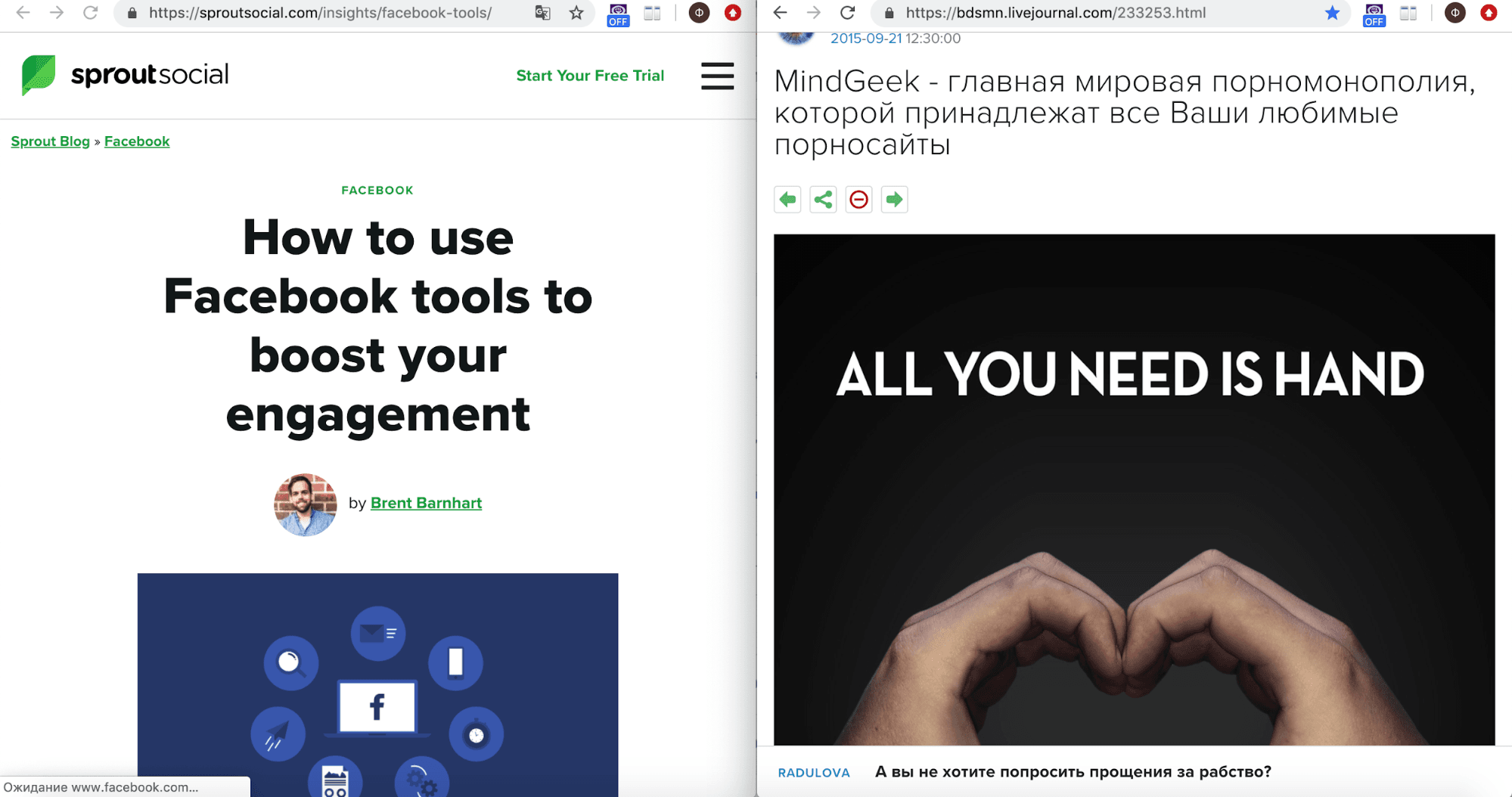This screenshot has width=1512, height=797.
Task: Go to previous entry with green left arrow
Action: 787,200
